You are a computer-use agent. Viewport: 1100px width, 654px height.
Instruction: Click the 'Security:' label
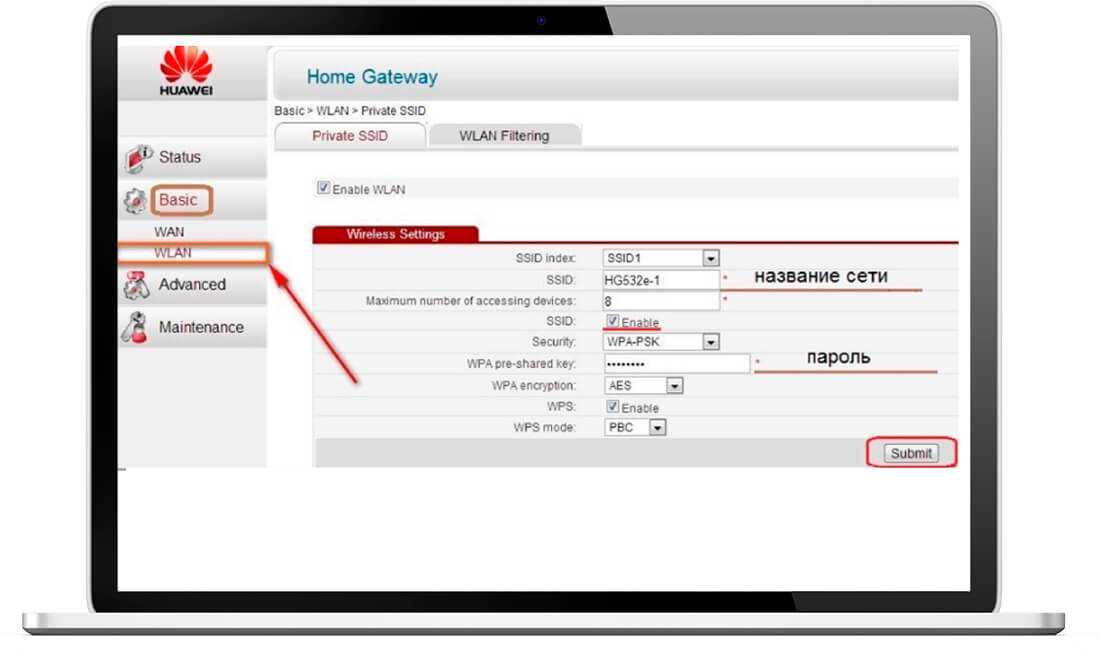(554, 342)
